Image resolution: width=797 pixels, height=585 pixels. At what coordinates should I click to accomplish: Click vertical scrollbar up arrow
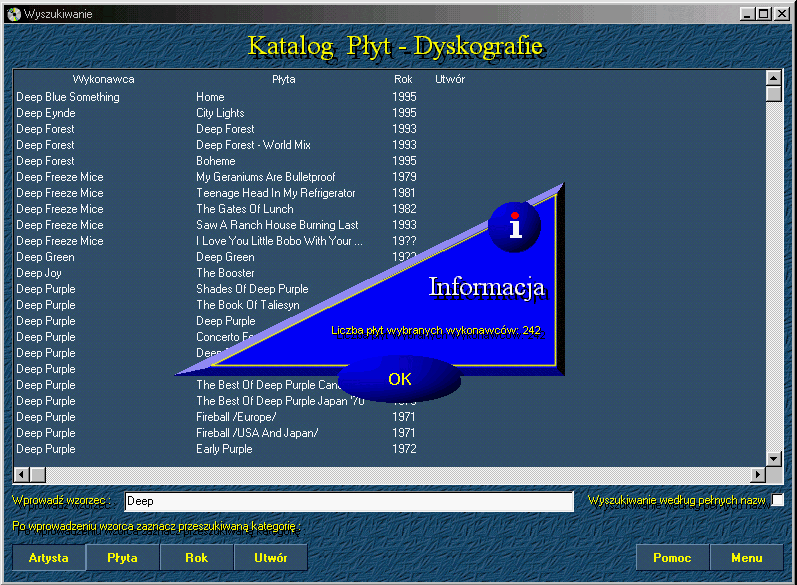click(x=774, y=78)
